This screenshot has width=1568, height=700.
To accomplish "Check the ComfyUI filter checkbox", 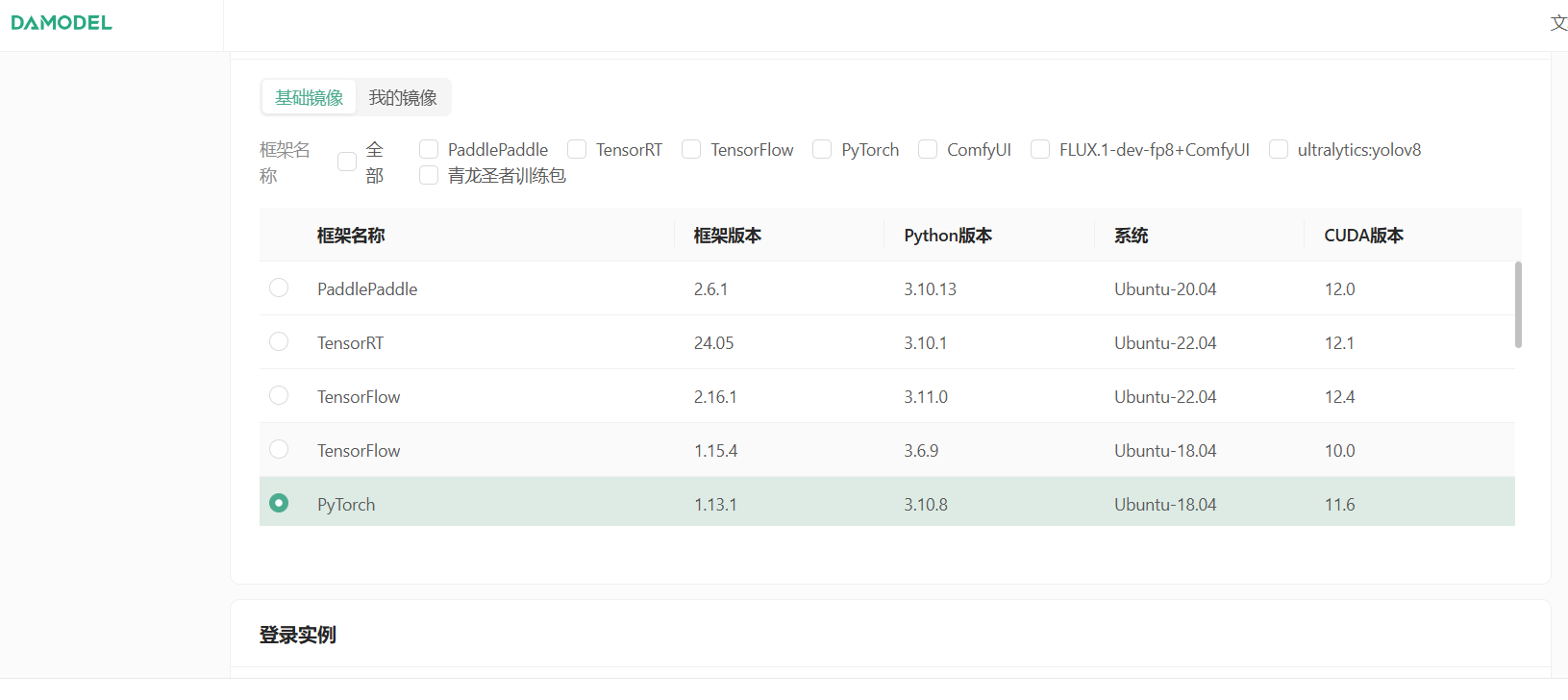I will [x=928, y=149].
